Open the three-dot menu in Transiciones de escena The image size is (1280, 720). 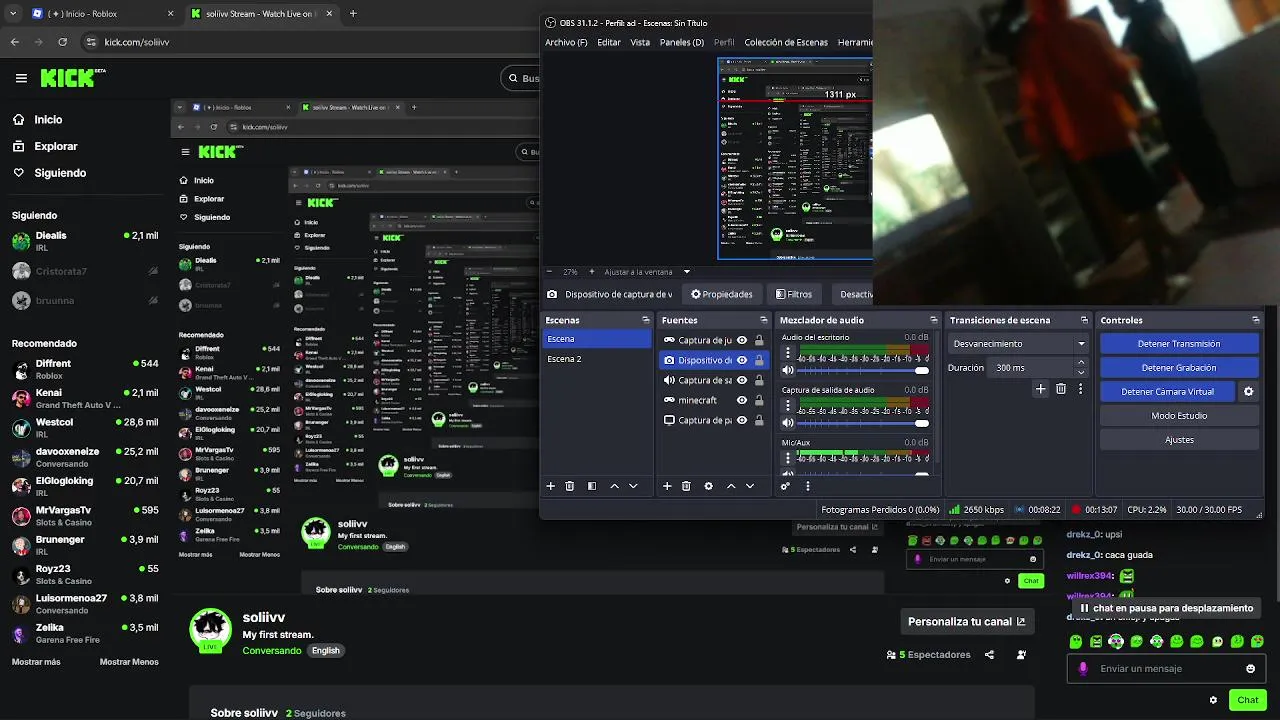pos(1080,389)
